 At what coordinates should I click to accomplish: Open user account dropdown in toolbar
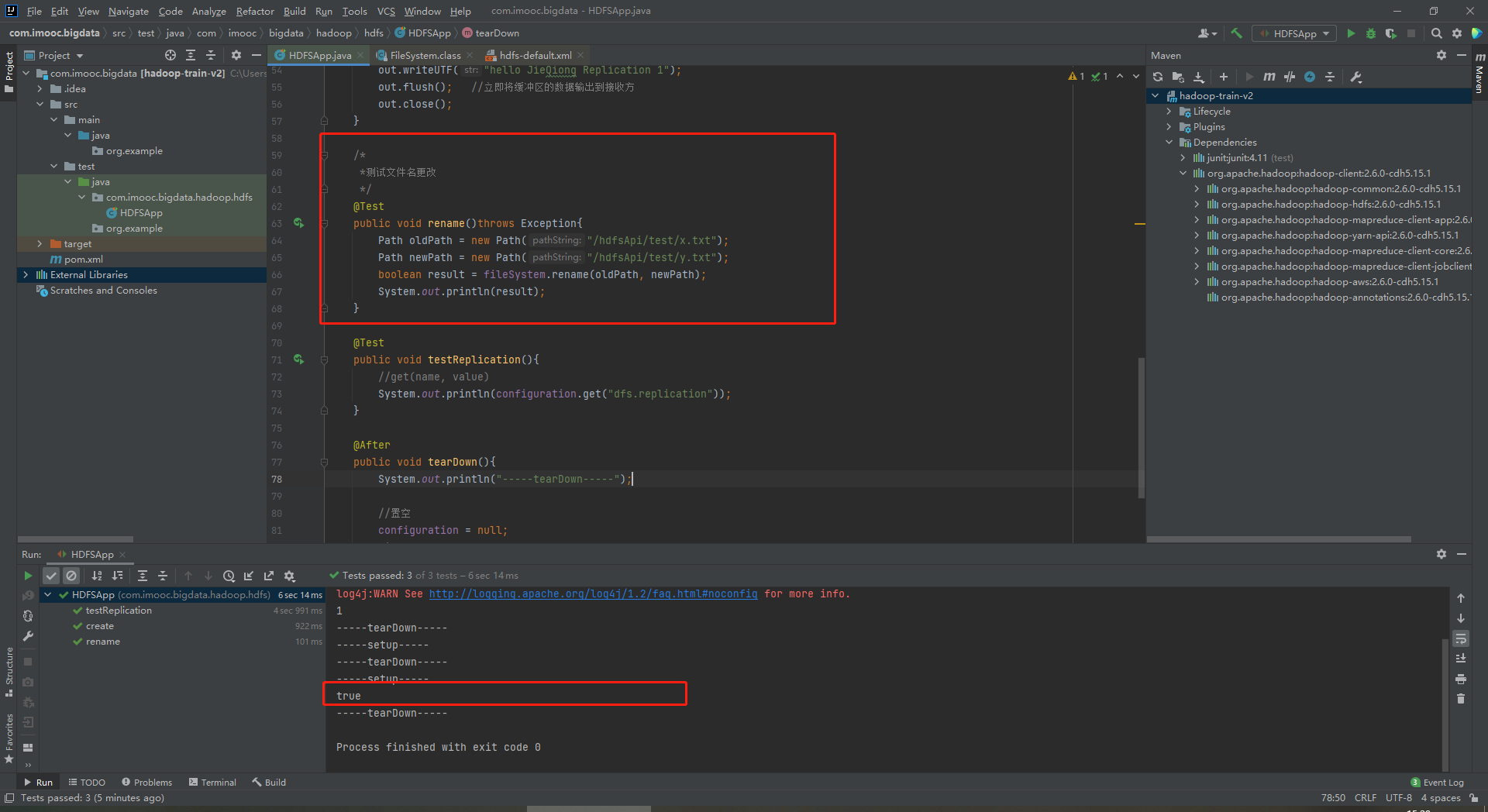pos(1207,33)
